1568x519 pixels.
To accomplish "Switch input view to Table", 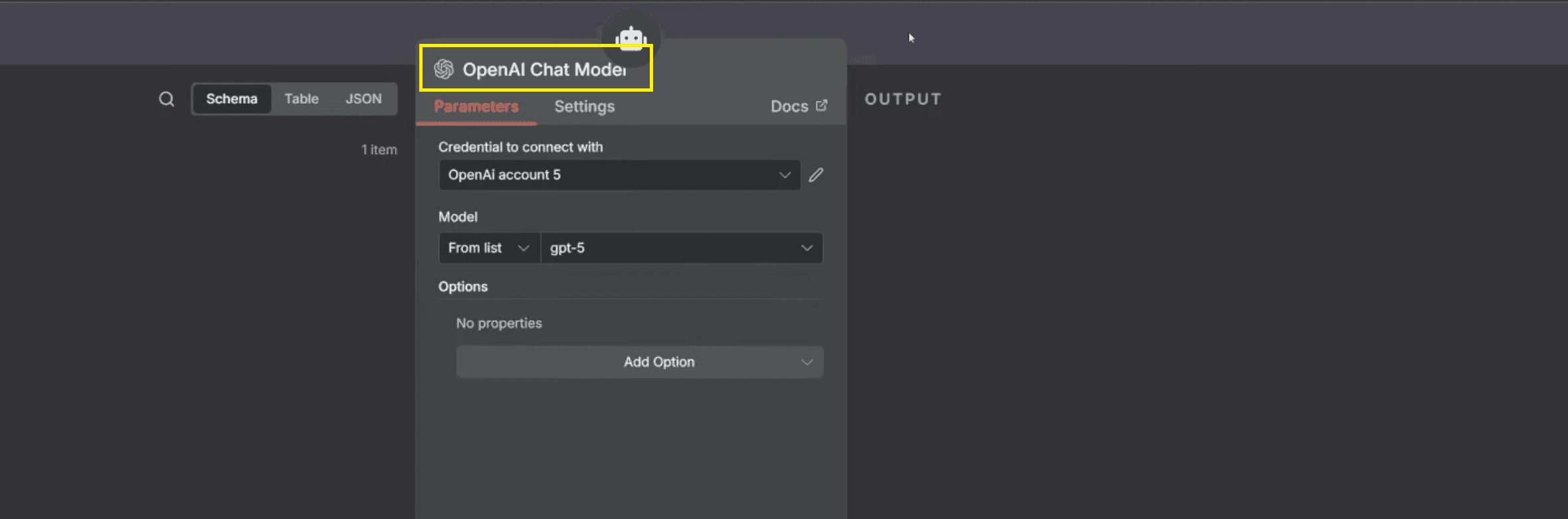I will (x=302, y=99).
